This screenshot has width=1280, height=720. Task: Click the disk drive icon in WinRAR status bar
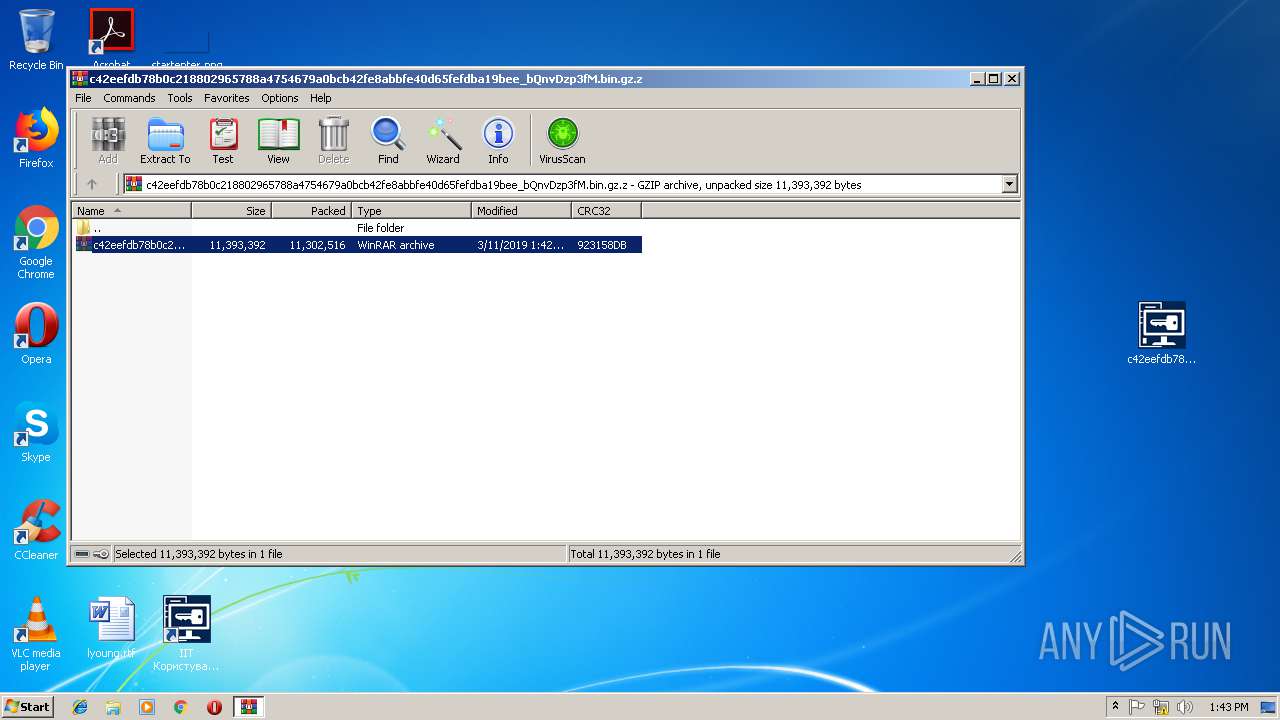[x=82, y=554]
